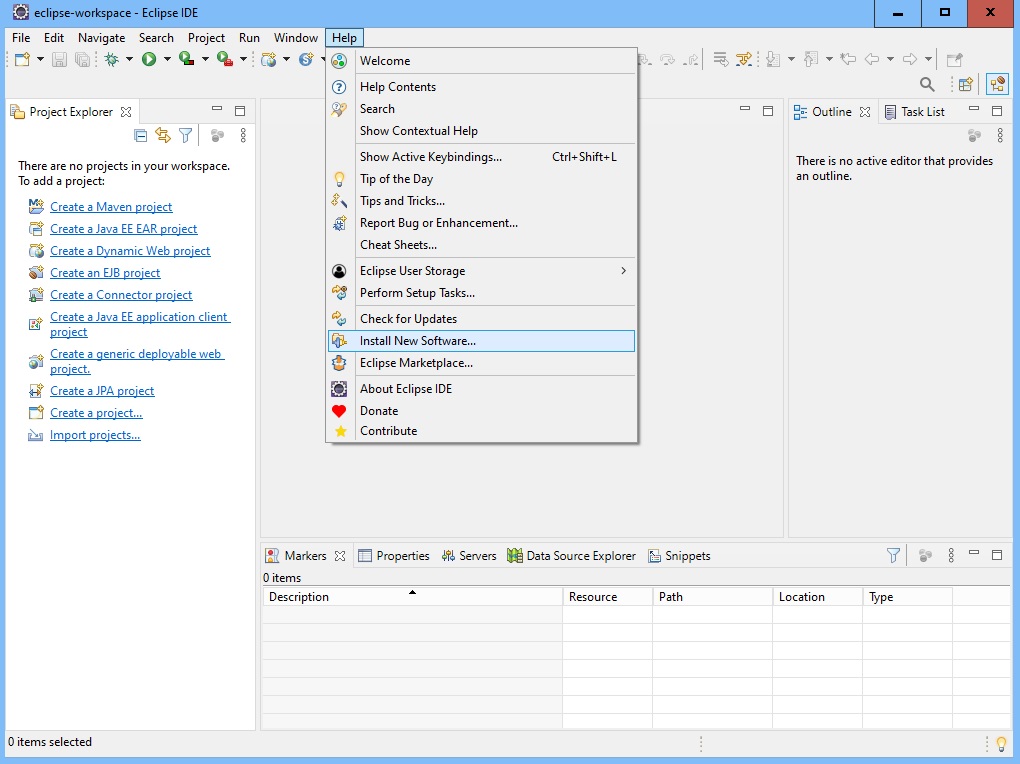Click the Open Perspective icon
This screenshot has height=764, width=1020.
click(x=966, y=84)
